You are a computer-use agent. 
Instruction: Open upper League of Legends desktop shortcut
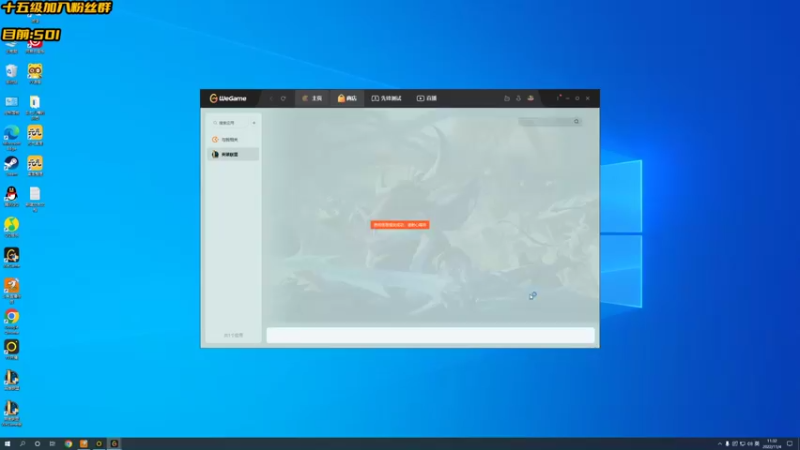point(11,381)
